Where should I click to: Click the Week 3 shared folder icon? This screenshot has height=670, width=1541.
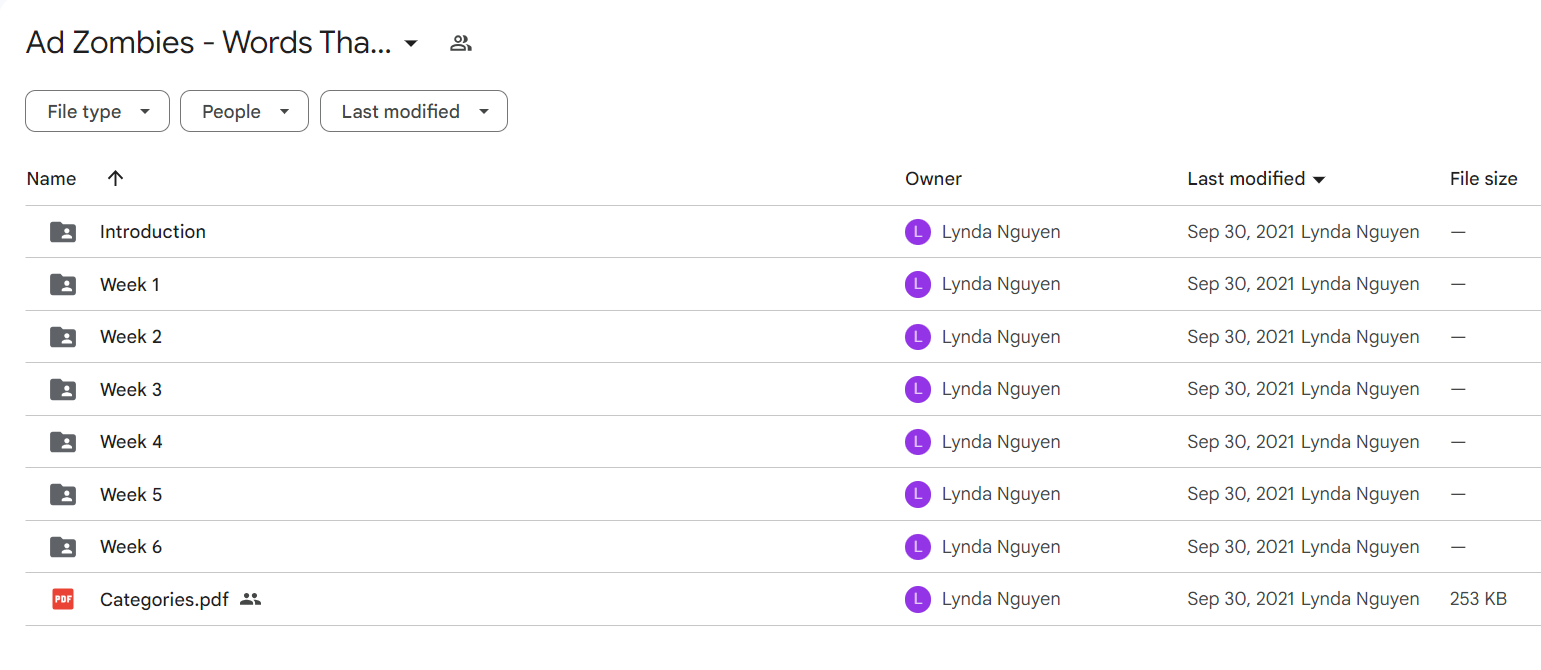[x=63, y=390]
